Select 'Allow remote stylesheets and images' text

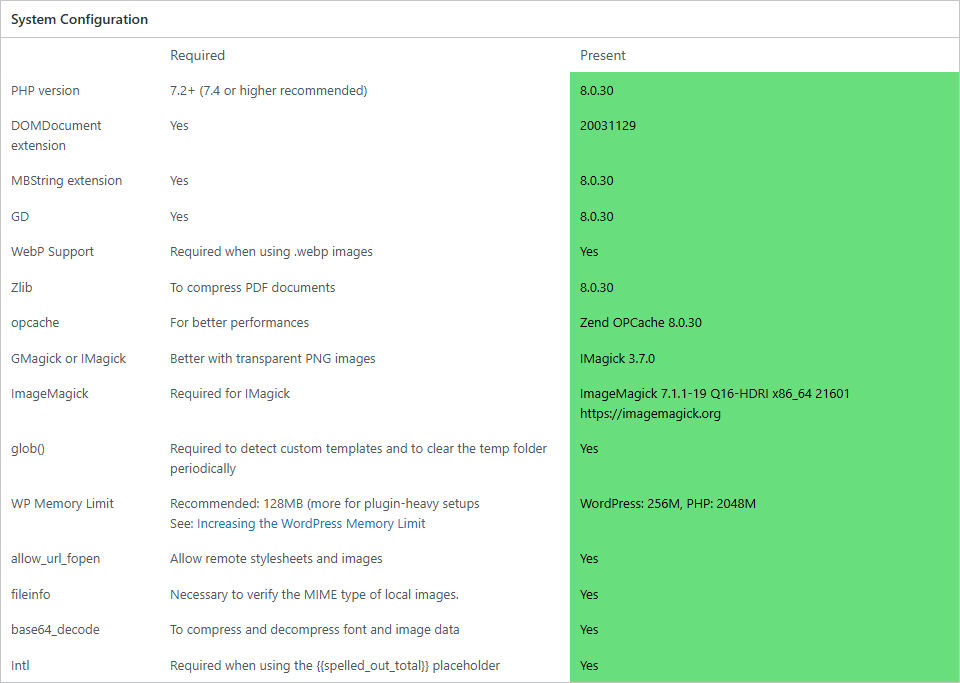click(276, 559)
